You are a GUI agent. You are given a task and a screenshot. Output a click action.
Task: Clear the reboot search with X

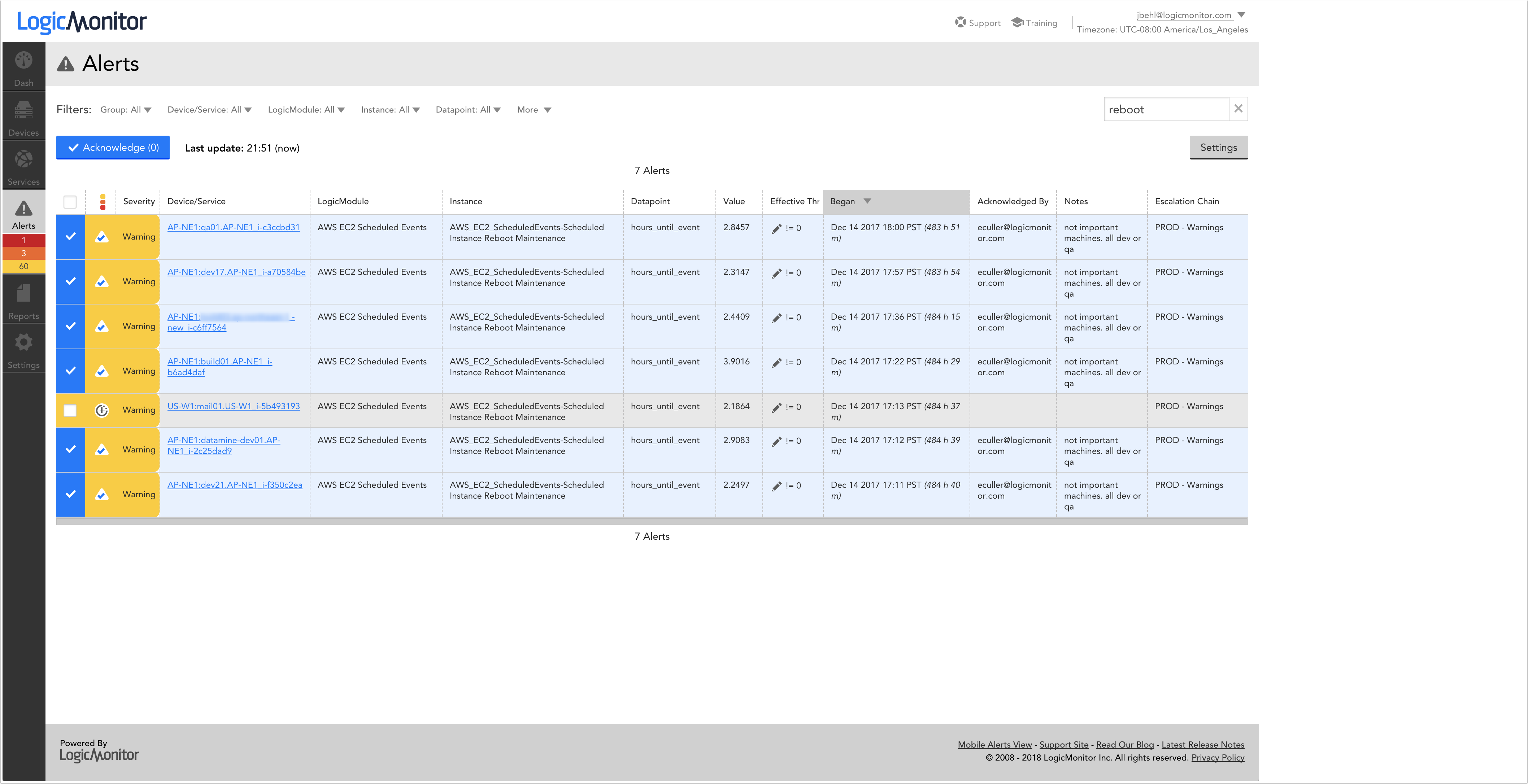click(1238, 109)
